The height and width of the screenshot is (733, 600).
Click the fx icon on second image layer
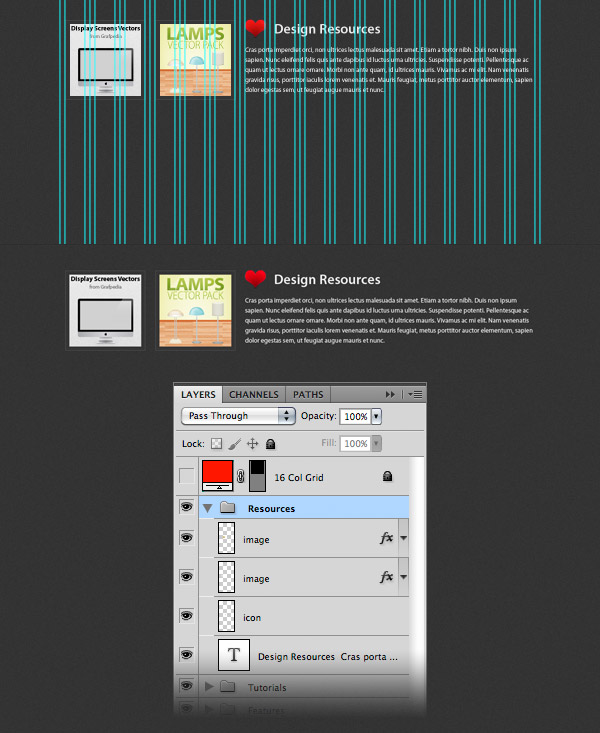point(386,577)
